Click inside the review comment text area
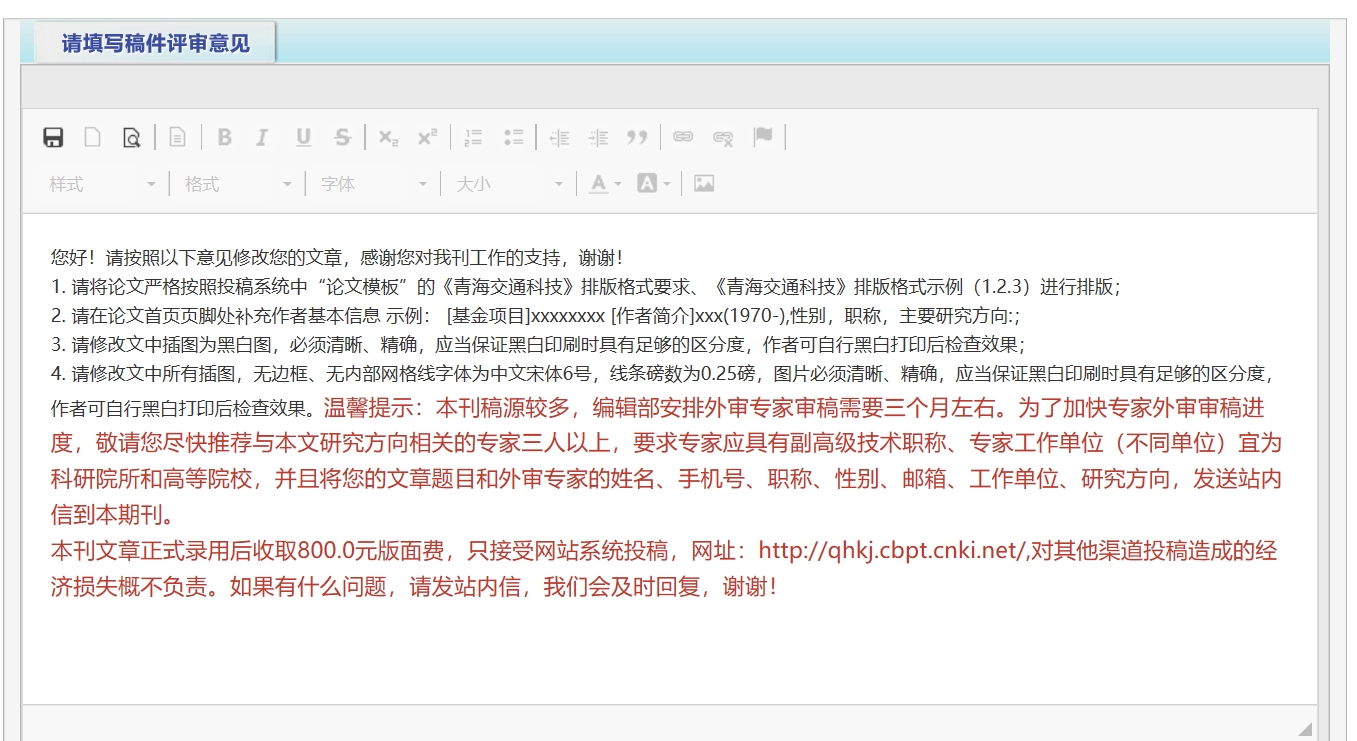 pos(668,650)
